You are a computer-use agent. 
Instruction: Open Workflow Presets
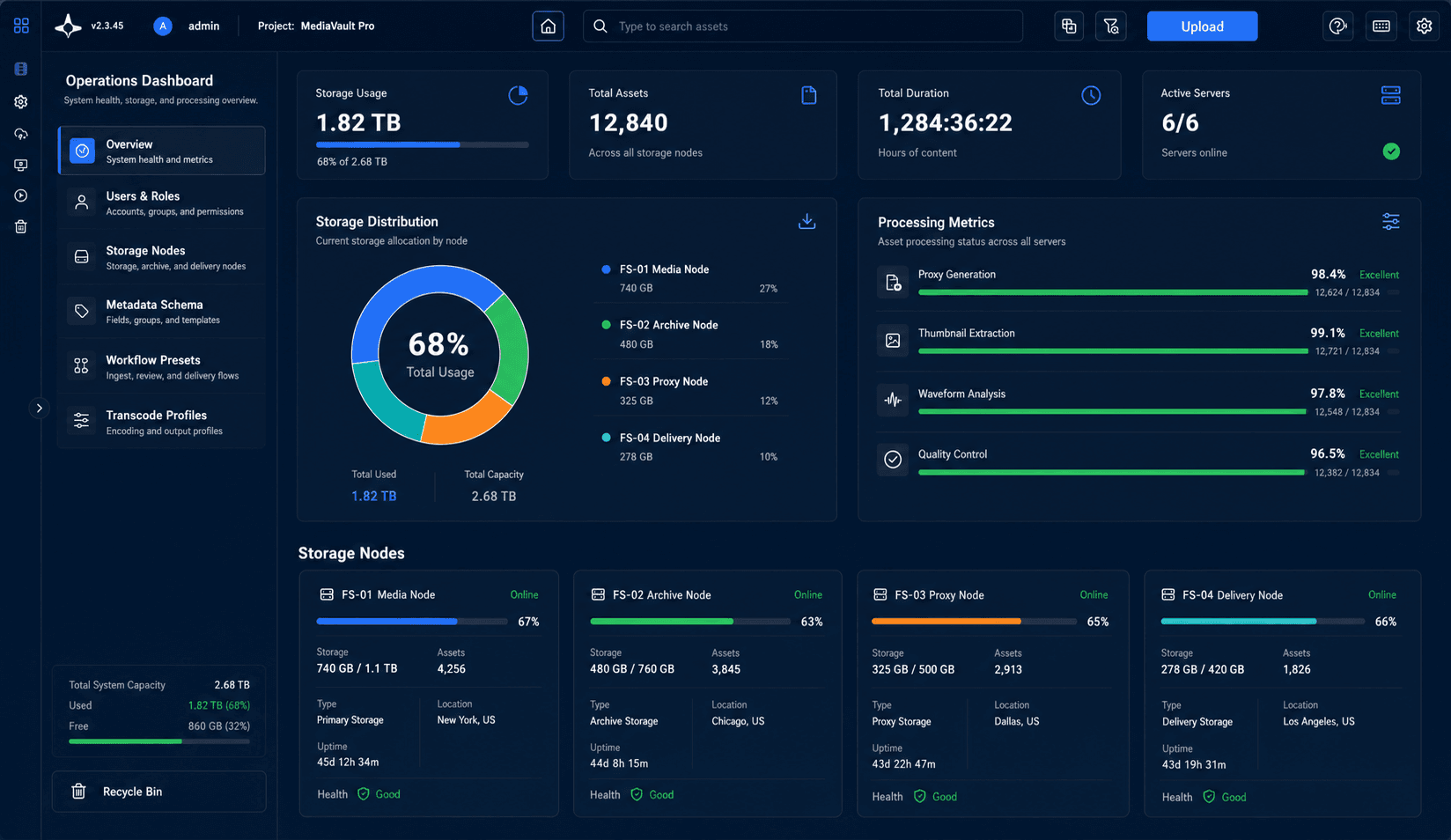162,366
